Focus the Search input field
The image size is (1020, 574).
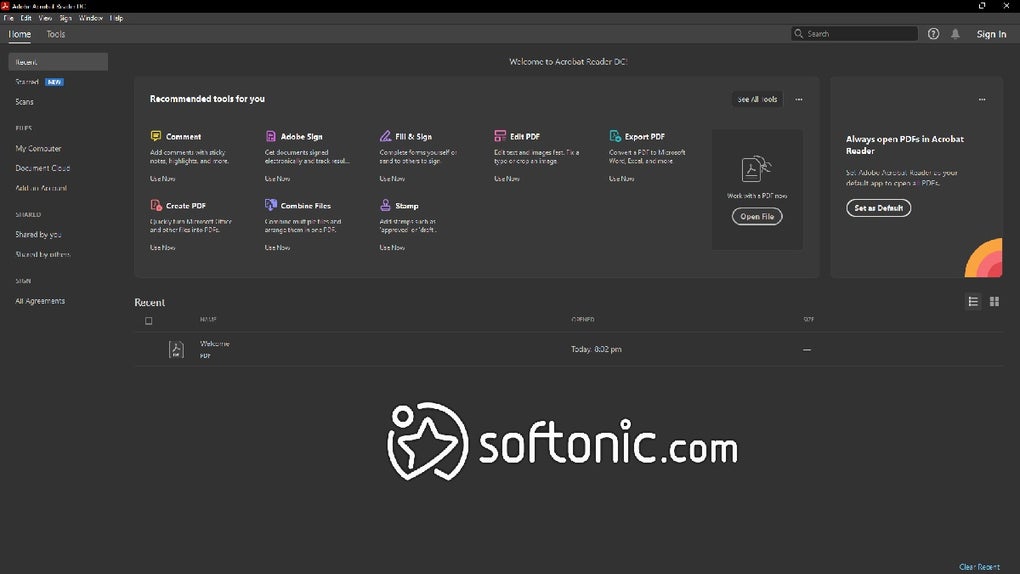click(854, 34)
